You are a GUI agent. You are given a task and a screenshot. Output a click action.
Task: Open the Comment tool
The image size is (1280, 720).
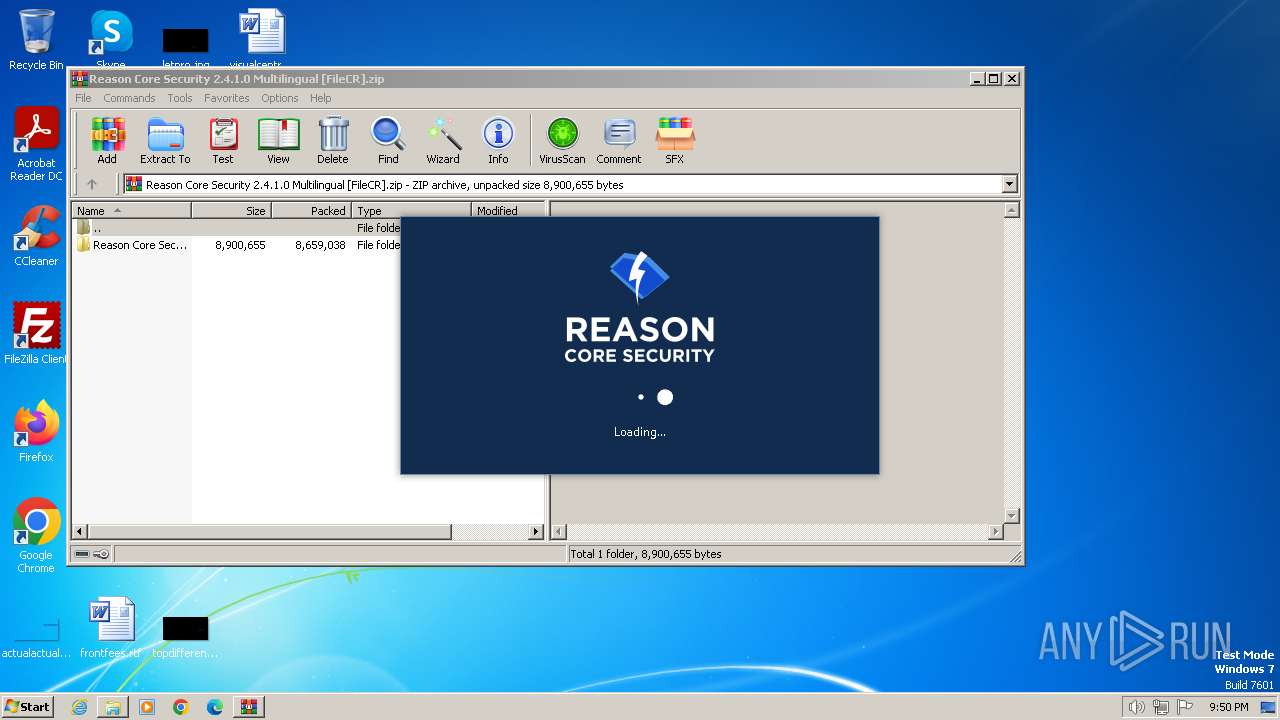coord(619,140)
